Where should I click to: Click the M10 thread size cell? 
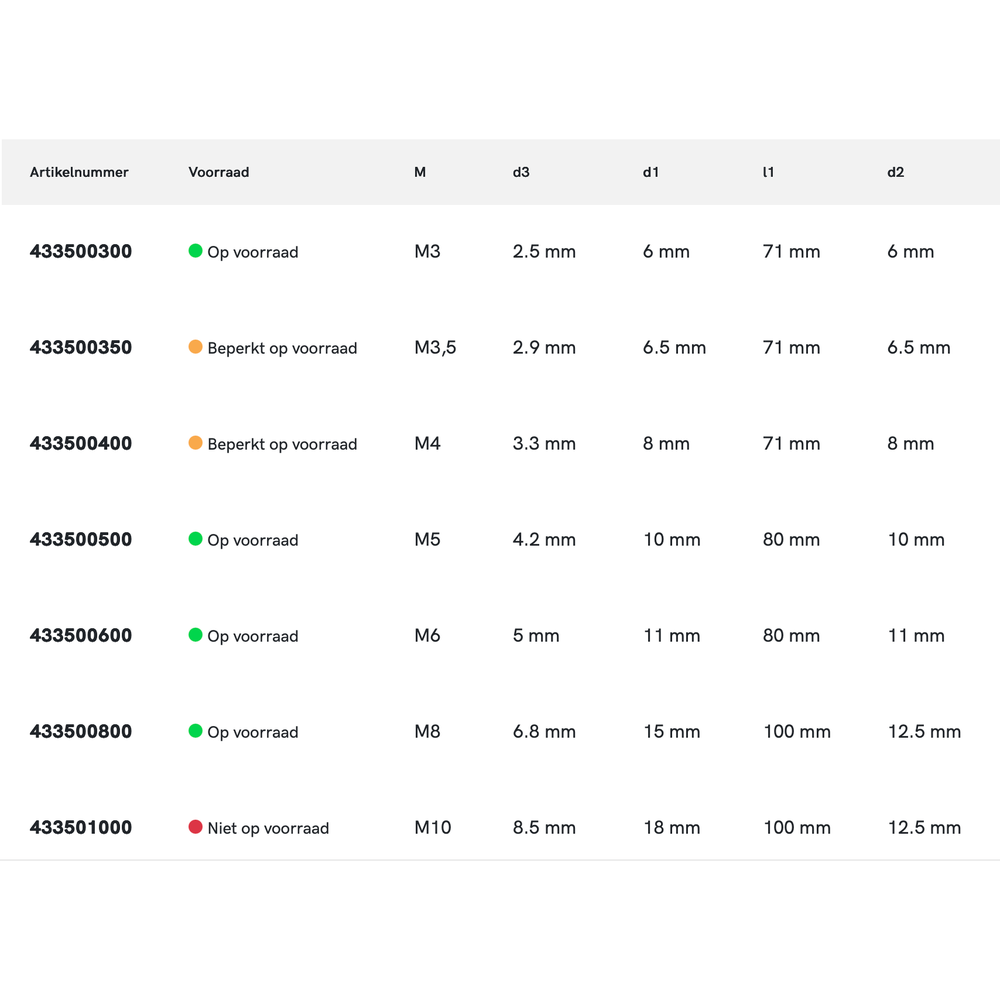433,828
